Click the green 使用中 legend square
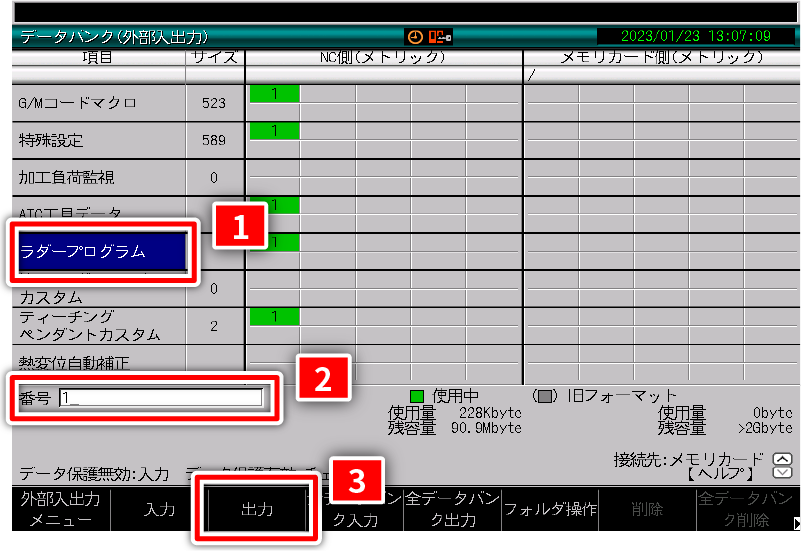 click(x=417, y=396)
